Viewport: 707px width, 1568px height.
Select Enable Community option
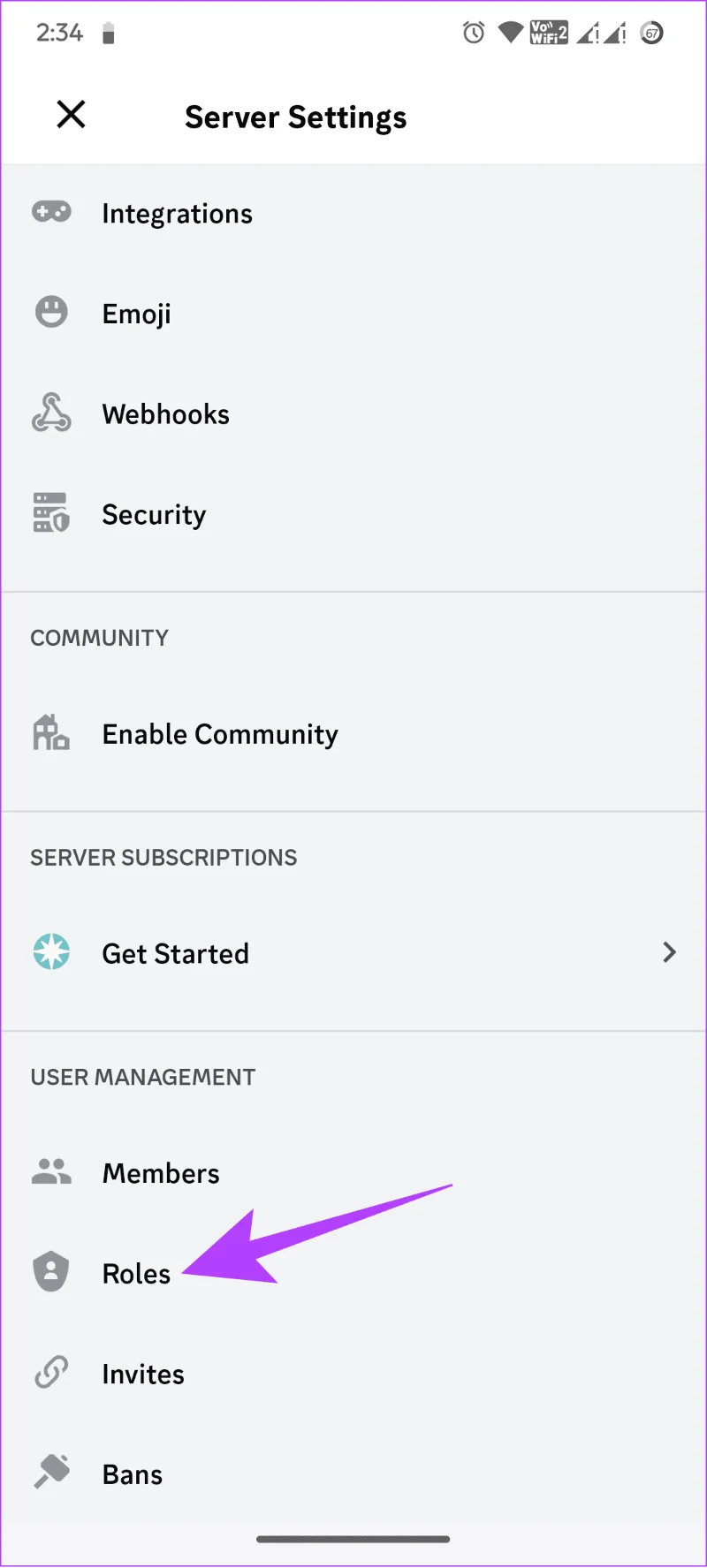[x=353, y=733]
